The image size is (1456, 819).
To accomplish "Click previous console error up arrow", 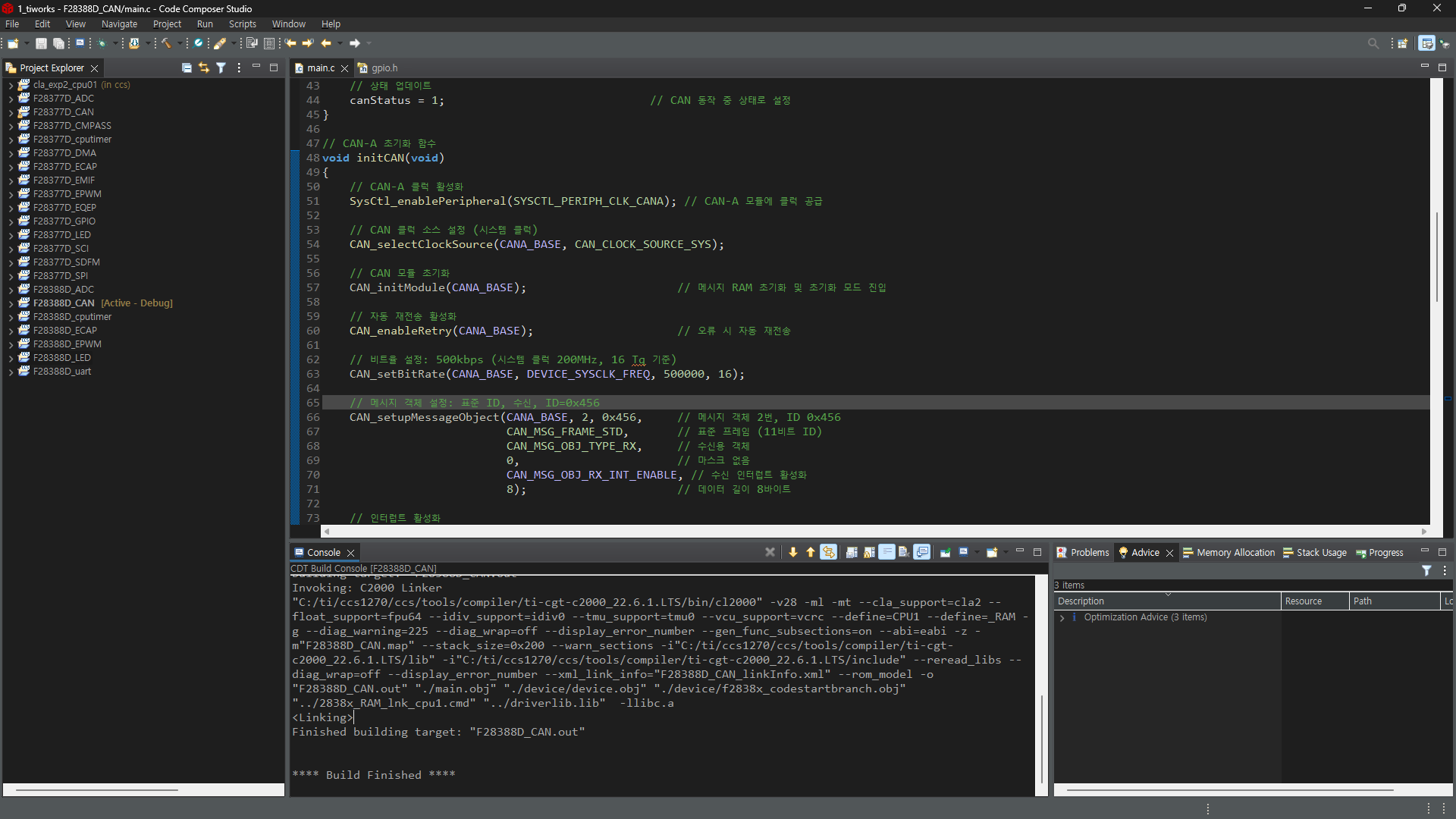I will coord(810,552).
